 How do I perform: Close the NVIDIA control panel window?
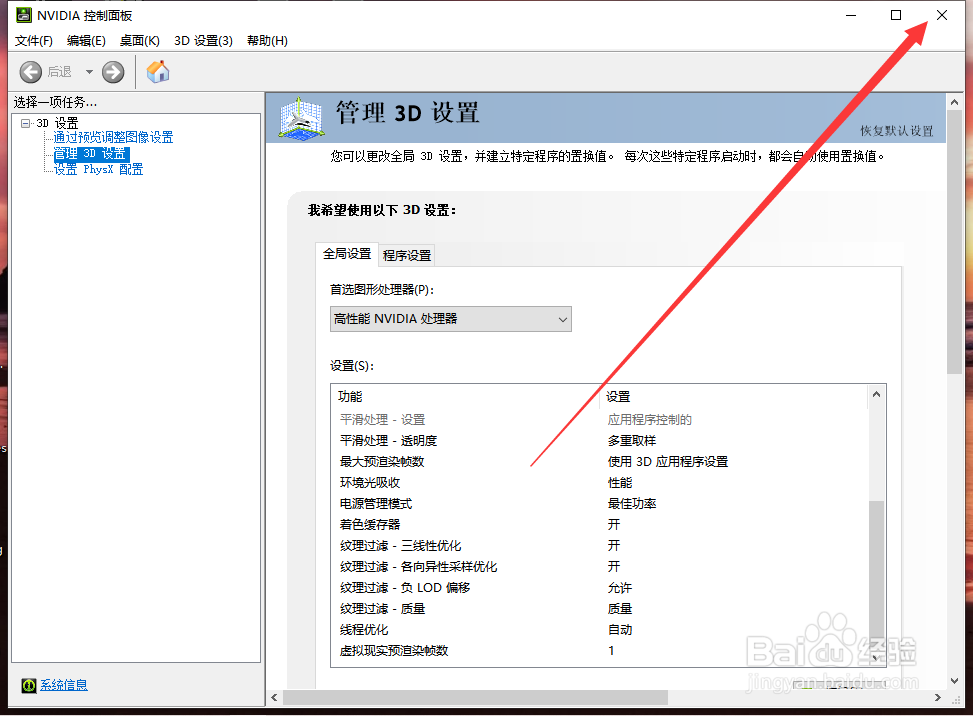941,15
